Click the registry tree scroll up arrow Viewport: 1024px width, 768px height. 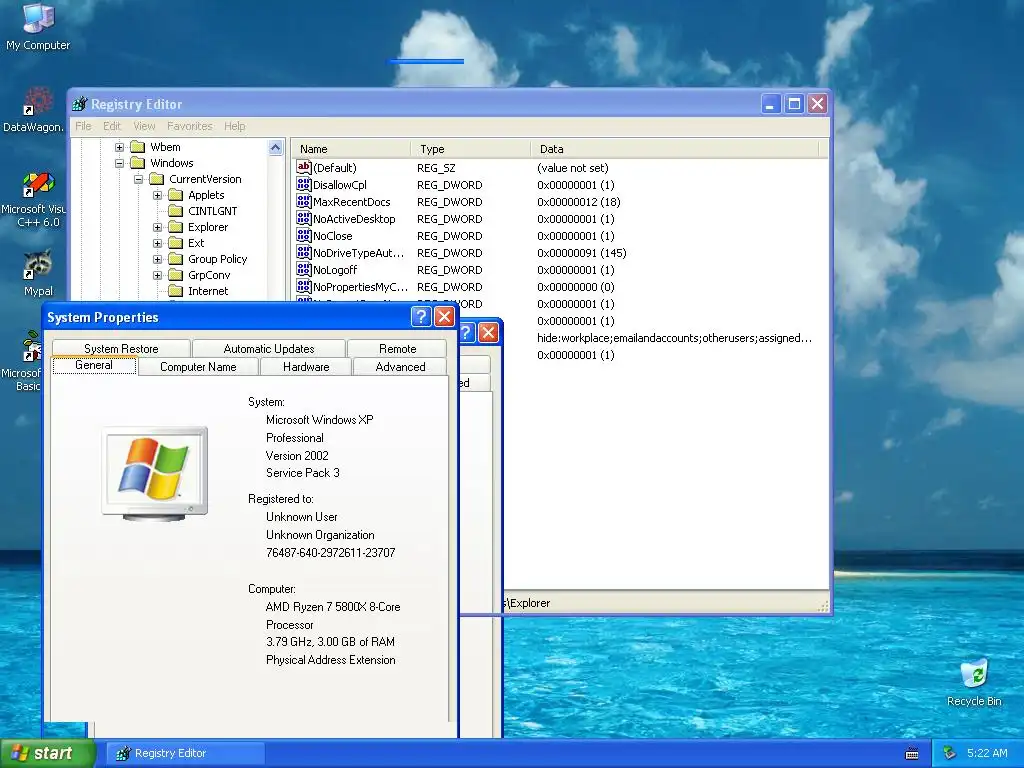[276, 148]
